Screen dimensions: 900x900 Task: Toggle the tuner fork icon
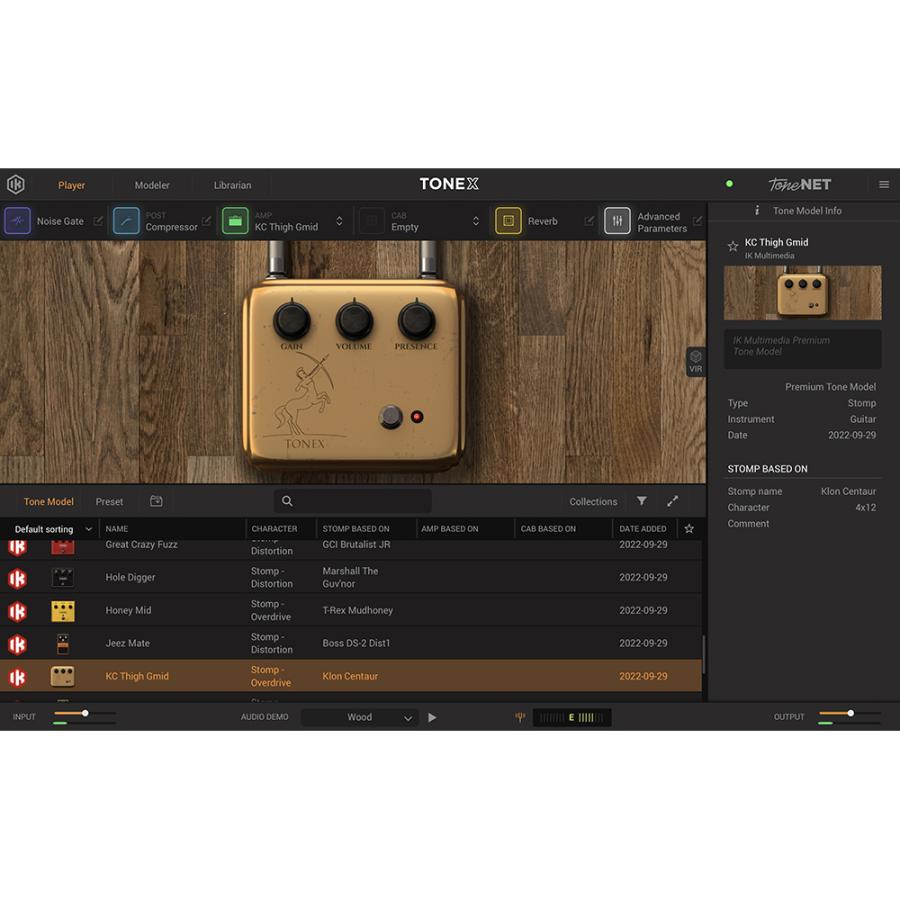520,717
